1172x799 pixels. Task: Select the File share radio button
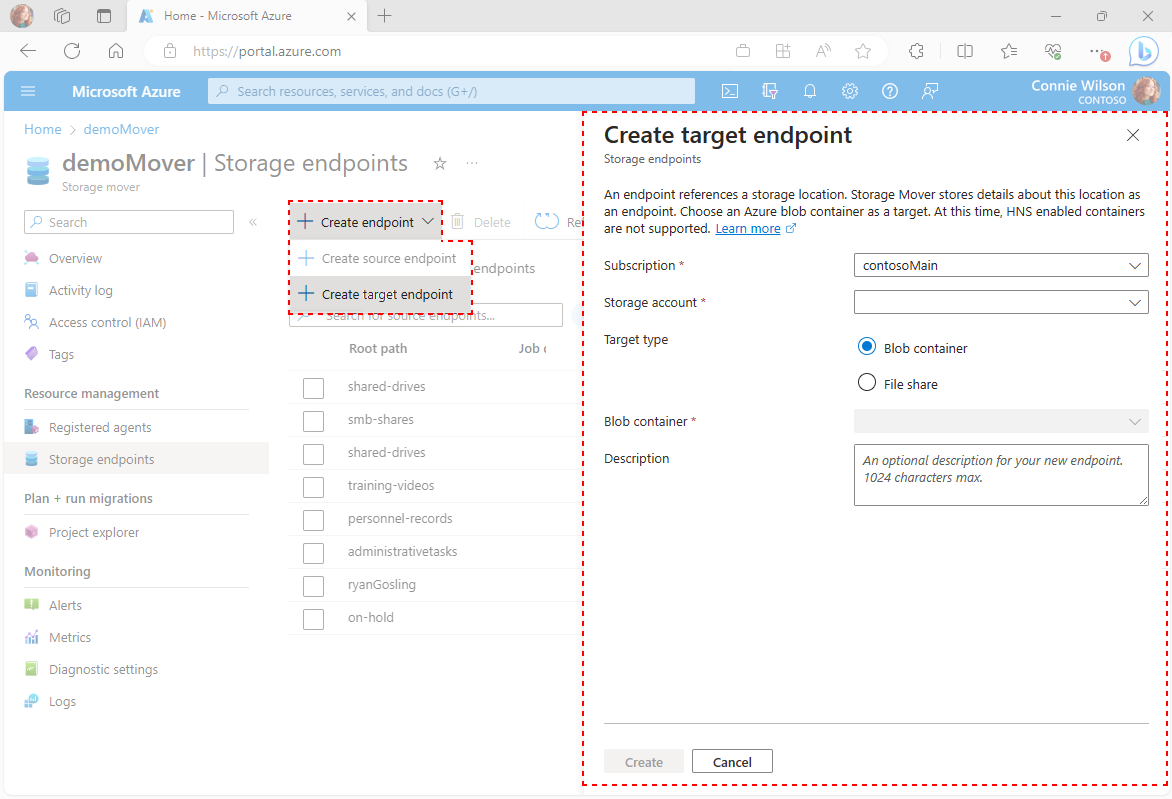click(x=867, y=383)
